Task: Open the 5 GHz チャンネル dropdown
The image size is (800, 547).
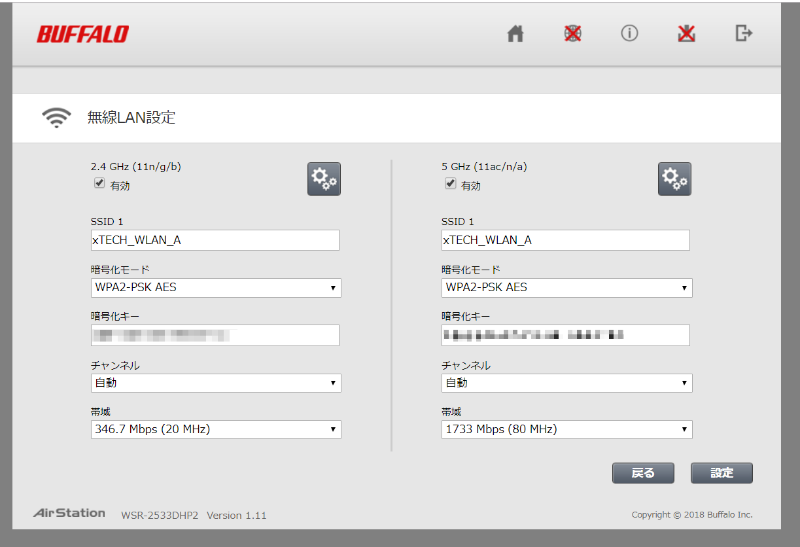Action: (x=566, y=383)
